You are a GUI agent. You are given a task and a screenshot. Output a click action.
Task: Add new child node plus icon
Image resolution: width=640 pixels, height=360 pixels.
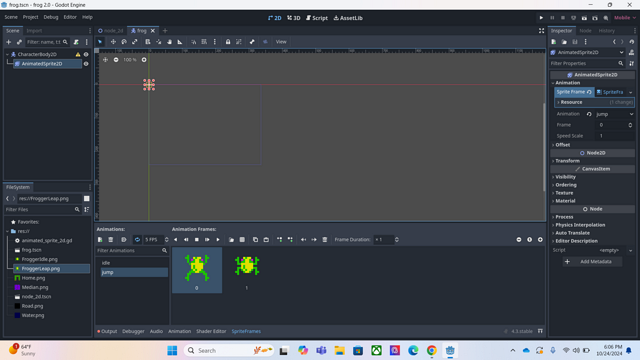tap(8, 42)
